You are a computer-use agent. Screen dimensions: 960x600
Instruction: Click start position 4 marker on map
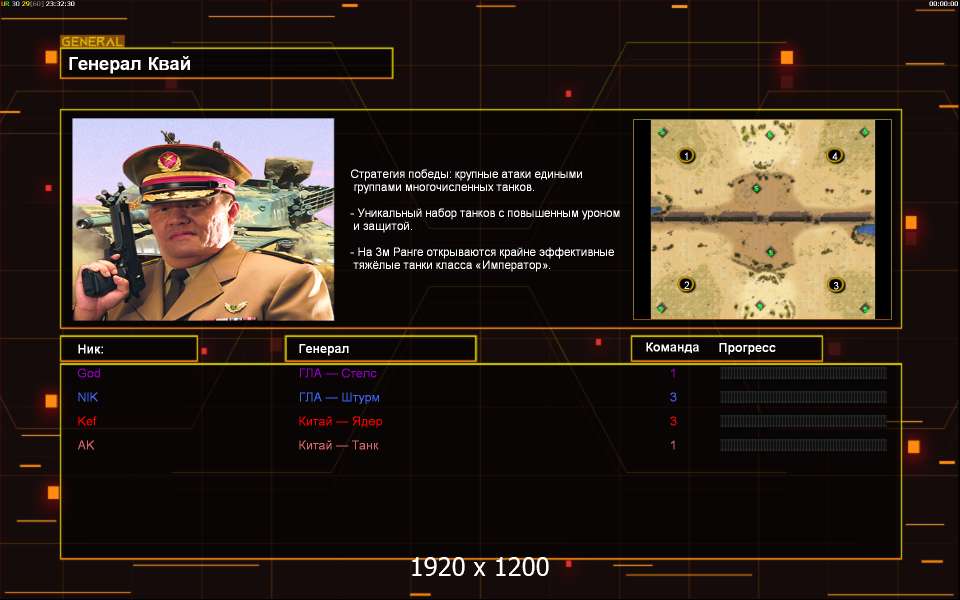click(x=834, y=156)
